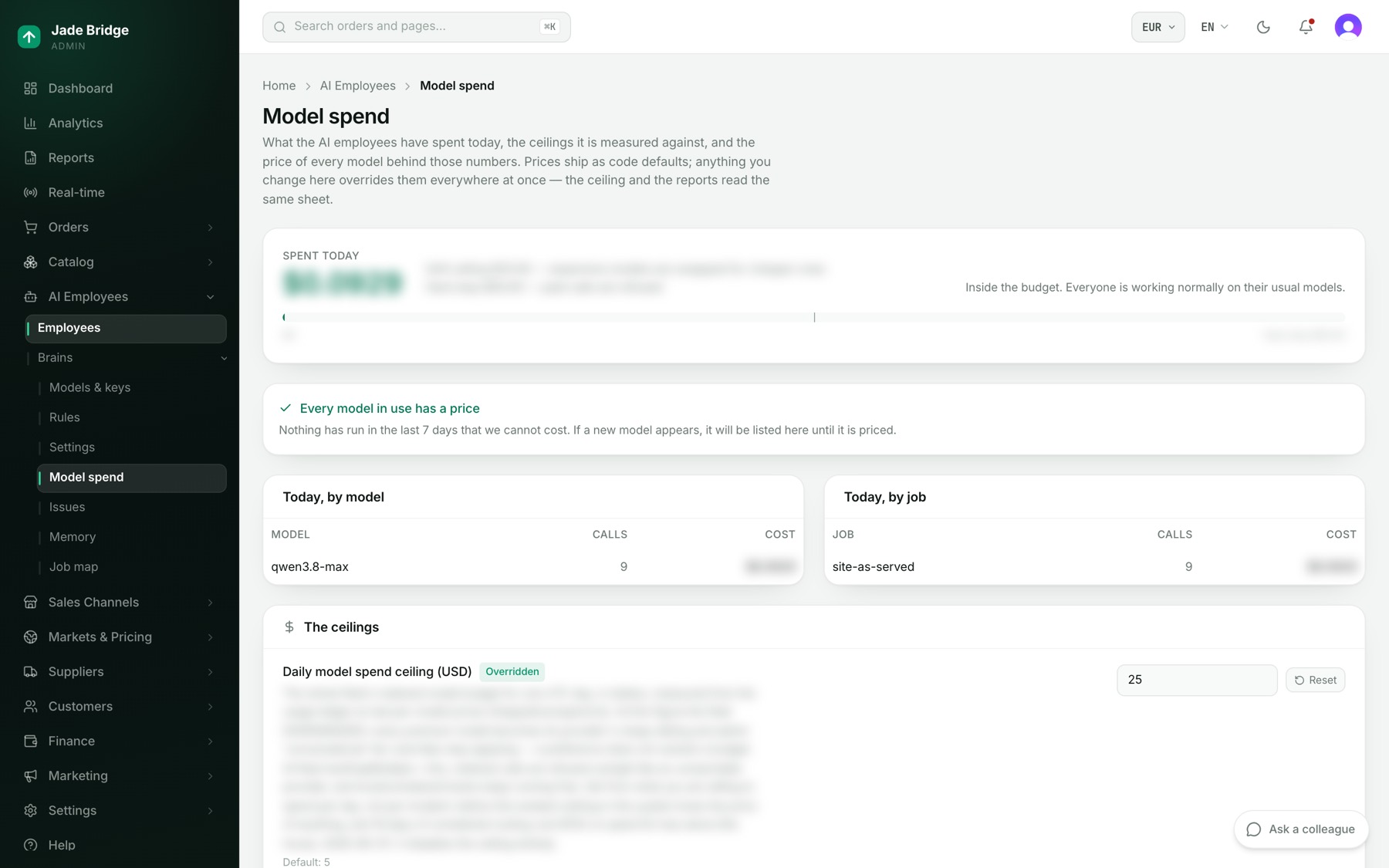Toggle dark mode moon icon
This screenshot has width=1389, height=868.
tap(1263, 27)
